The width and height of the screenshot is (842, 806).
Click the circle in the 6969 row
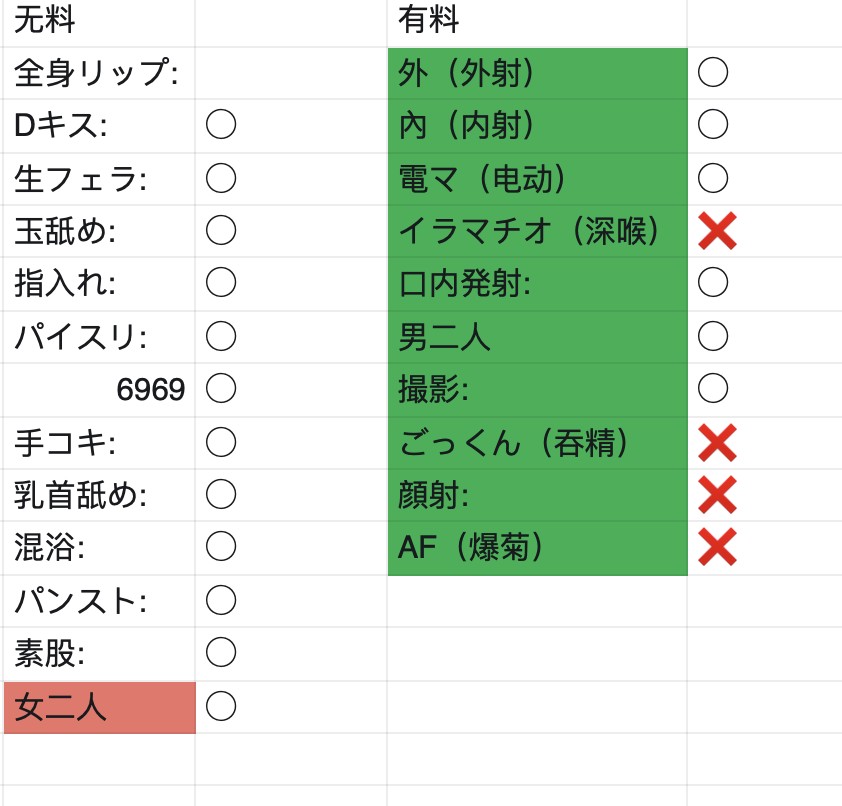click(221, 388)
